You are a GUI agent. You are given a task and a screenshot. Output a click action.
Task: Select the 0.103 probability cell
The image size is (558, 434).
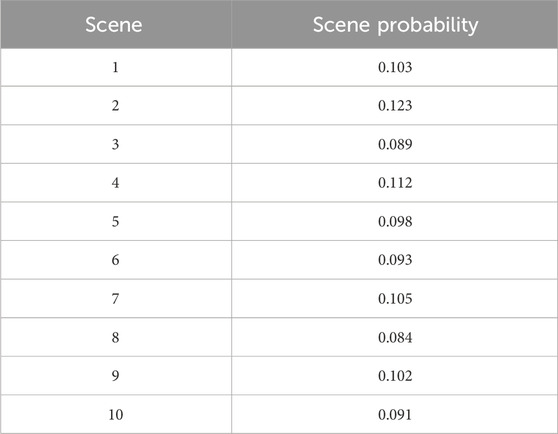pos(395,67)
